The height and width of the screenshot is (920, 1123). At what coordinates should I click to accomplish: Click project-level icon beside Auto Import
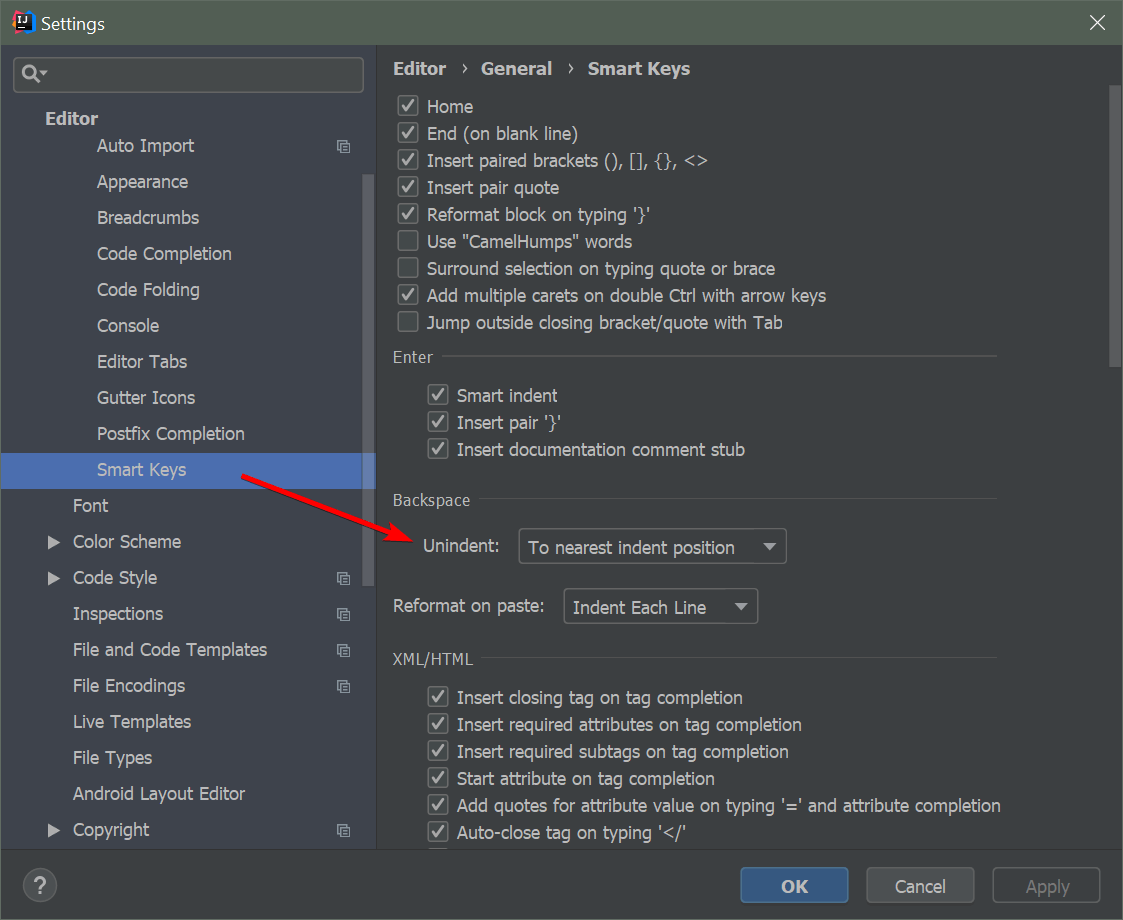tap(344, 146)
